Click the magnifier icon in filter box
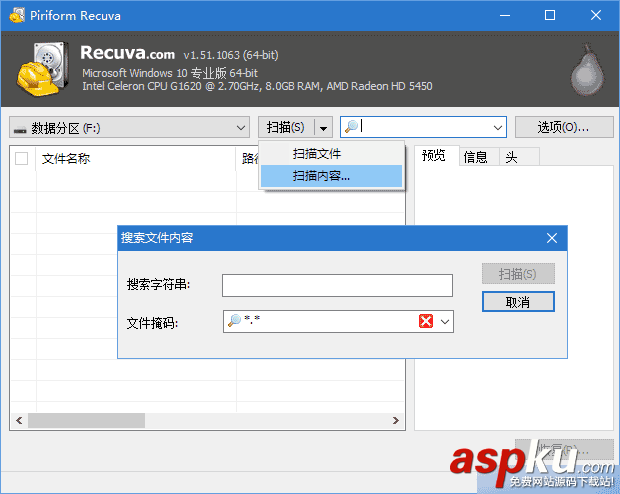 click(351, 127)
